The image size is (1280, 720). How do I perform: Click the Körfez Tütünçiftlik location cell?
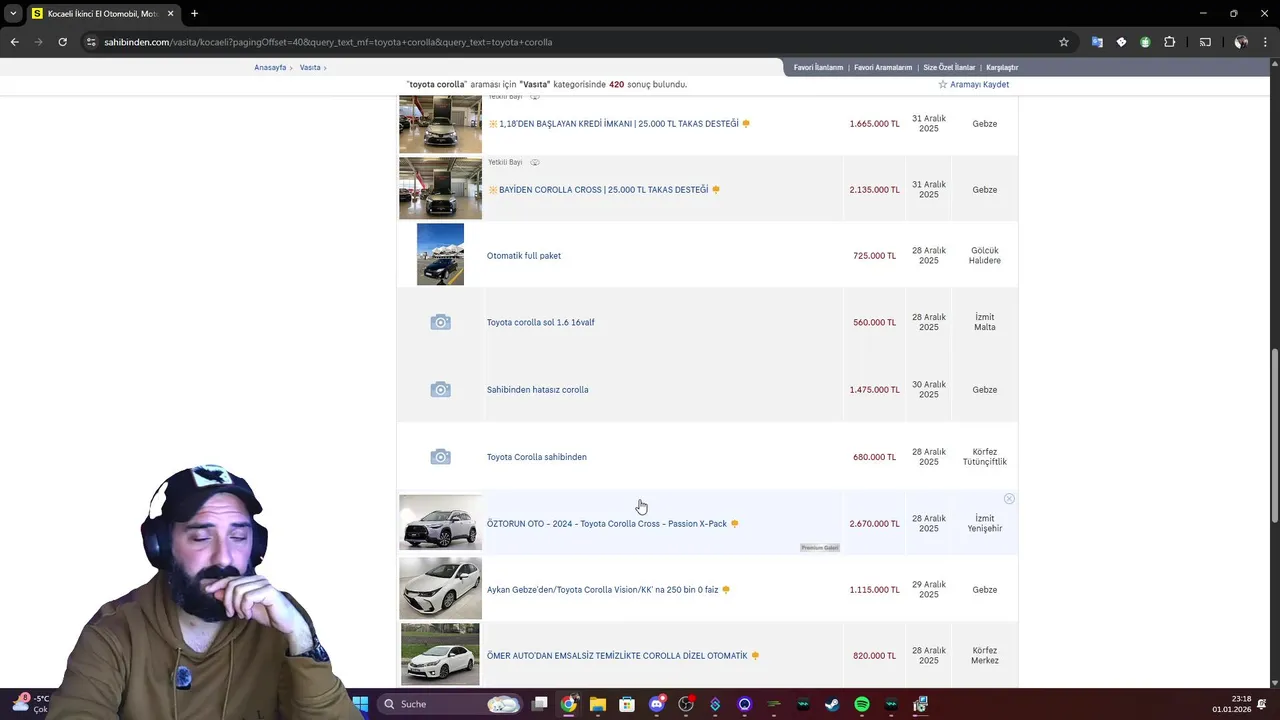coord(985,457)
